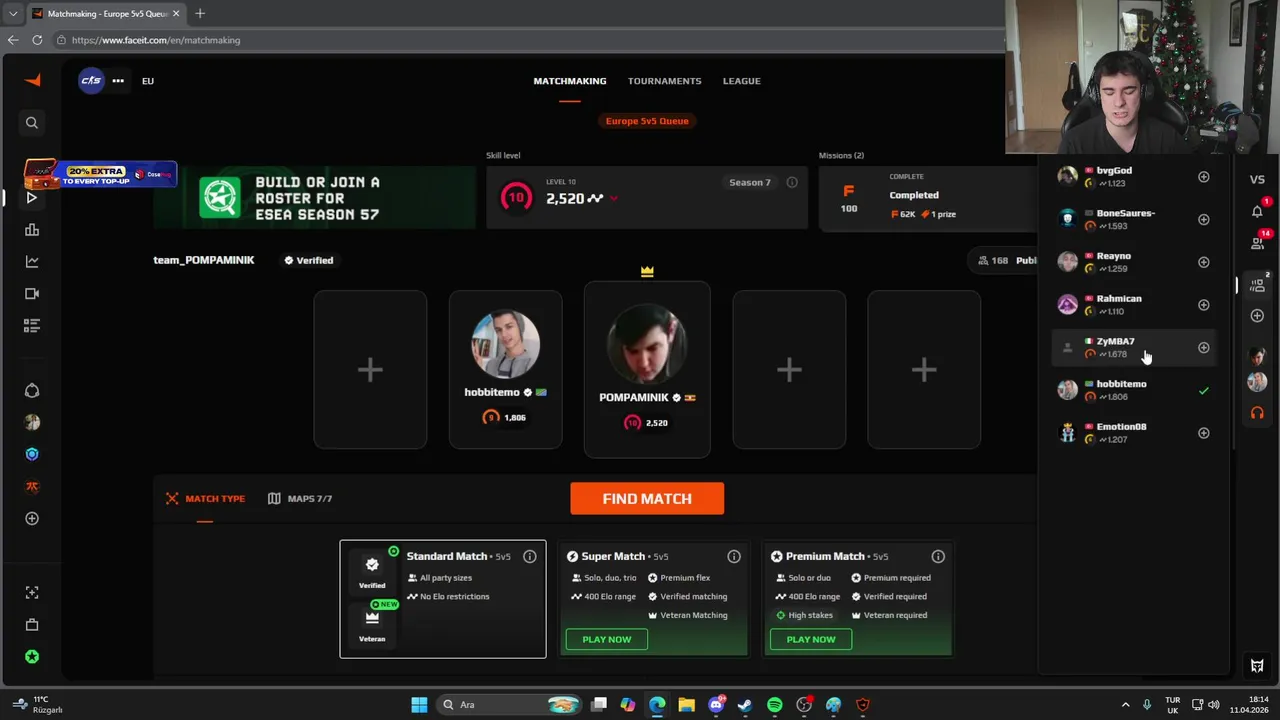Open the sidebar search icon

pyautogui.click(x=32, y=123)
